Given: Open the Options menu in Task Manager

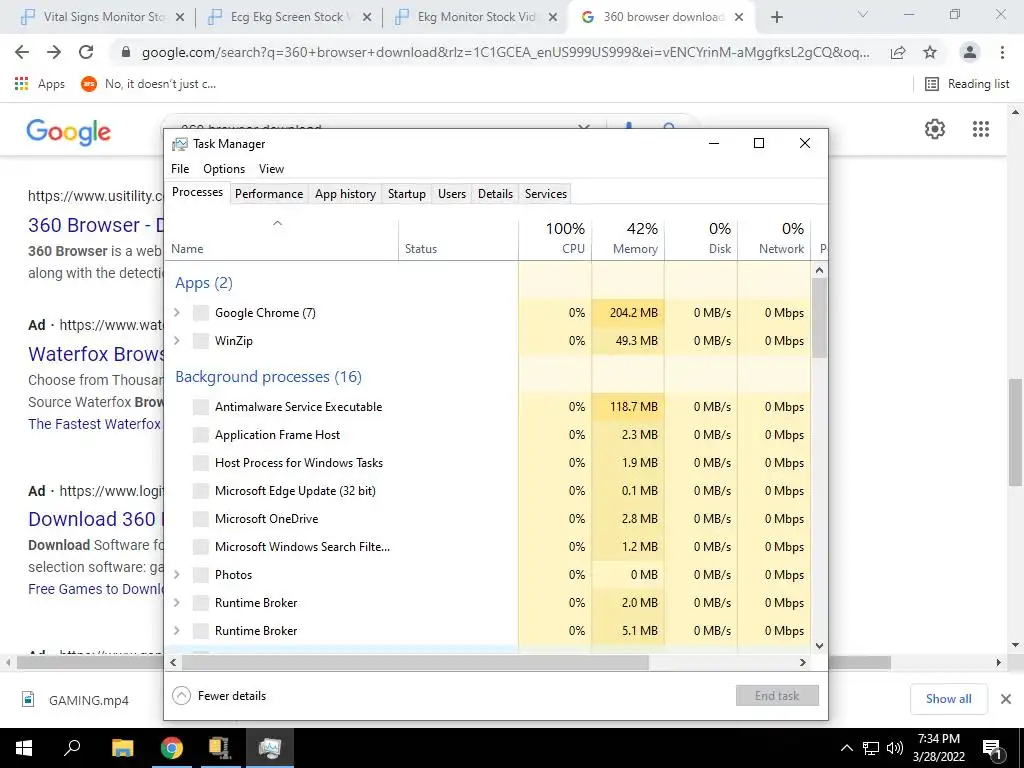Looking at the screenshot, I should [224, 169].
